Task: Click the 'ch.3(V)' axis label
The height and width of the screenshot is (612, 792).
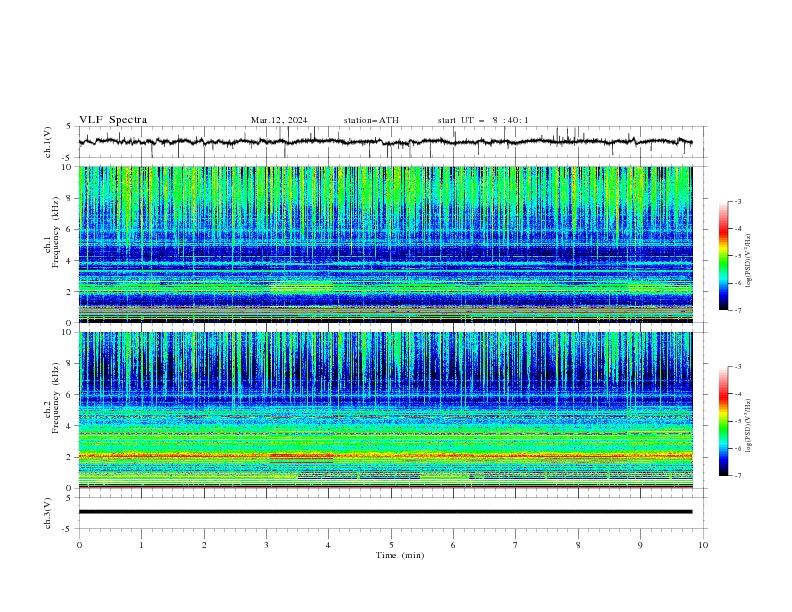Action: 48,513
